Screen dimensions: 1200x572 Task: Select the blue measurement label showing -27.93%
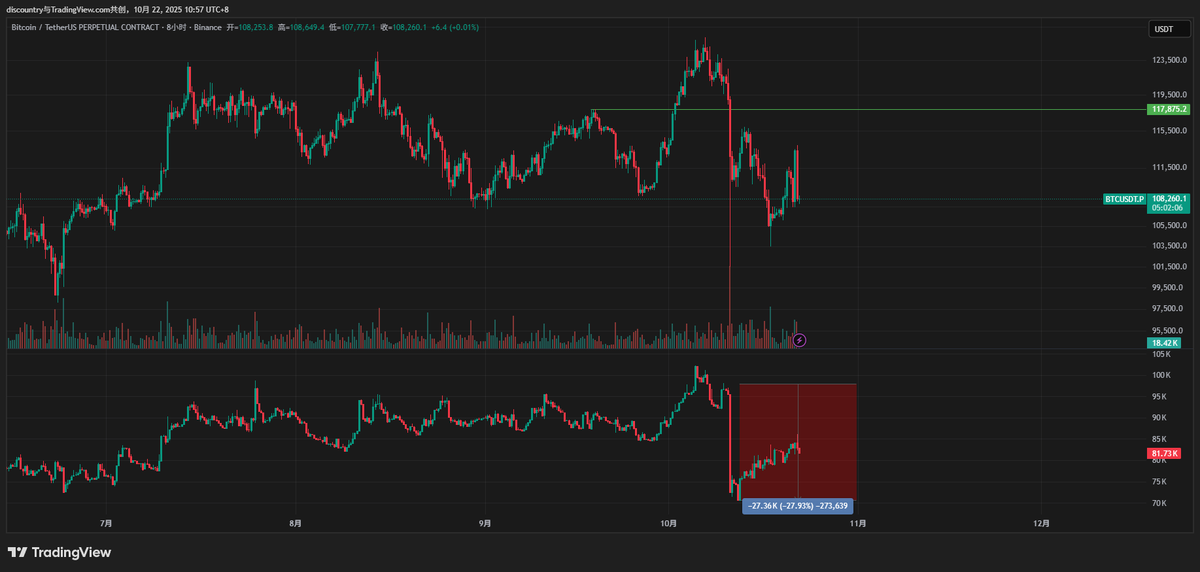point(797,506)
